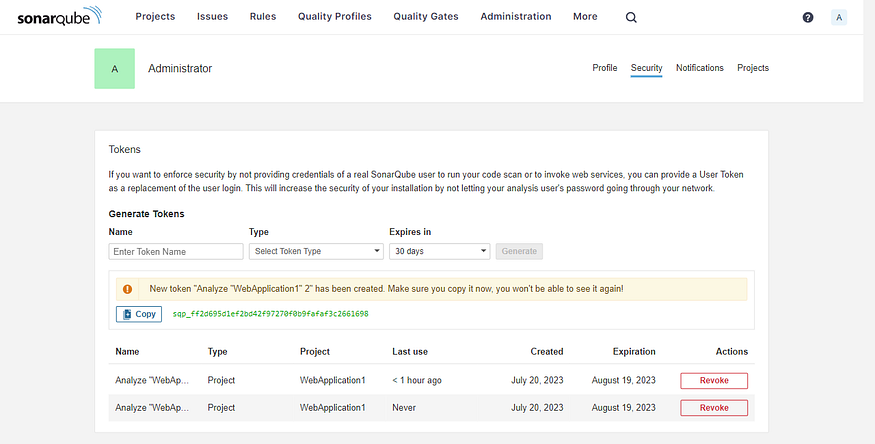The width and height of the screenshot is (875, 444).
Task: Open the Administration menu
Action: click(x=515, y=17)
